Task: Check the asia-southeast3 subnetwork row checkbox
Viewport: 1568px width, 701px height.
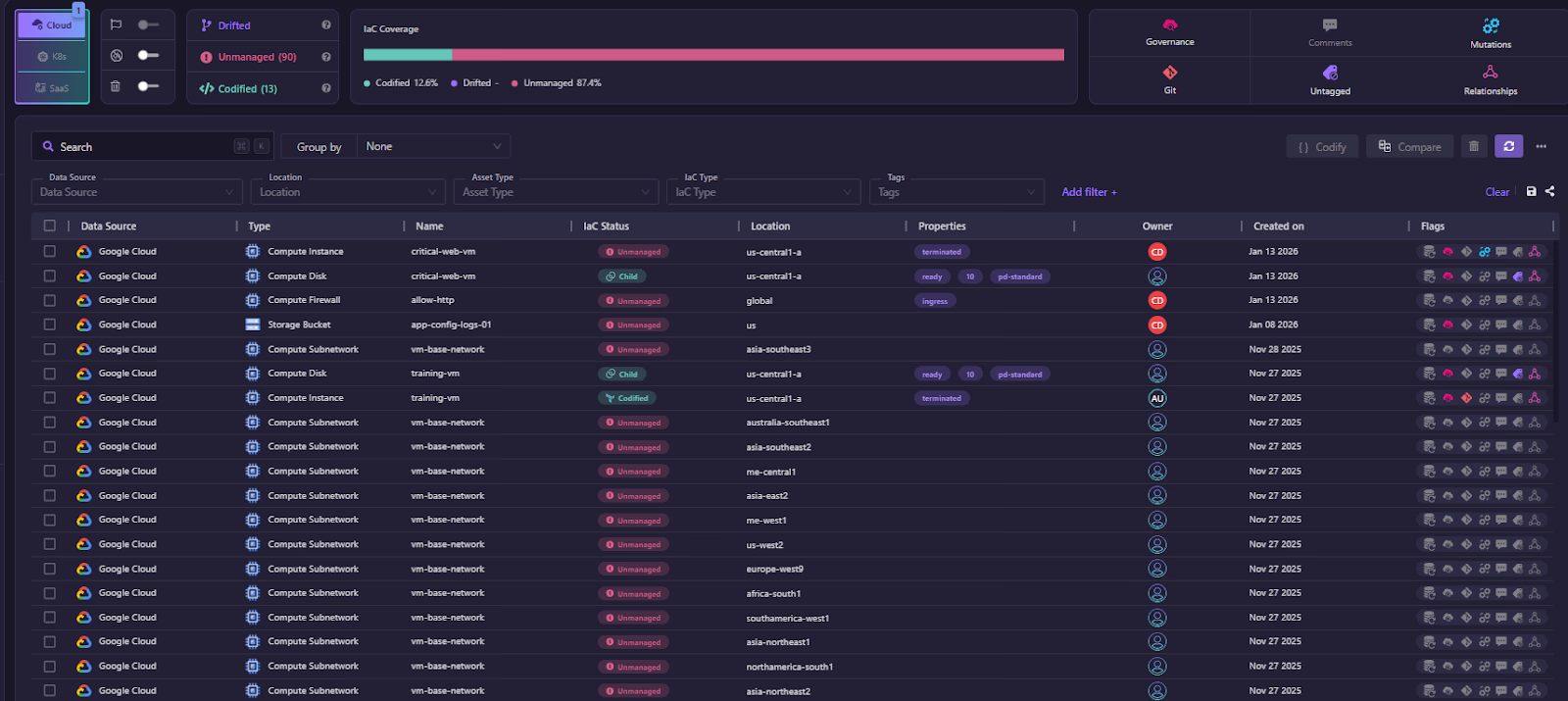Action: [x=50, y=349]
